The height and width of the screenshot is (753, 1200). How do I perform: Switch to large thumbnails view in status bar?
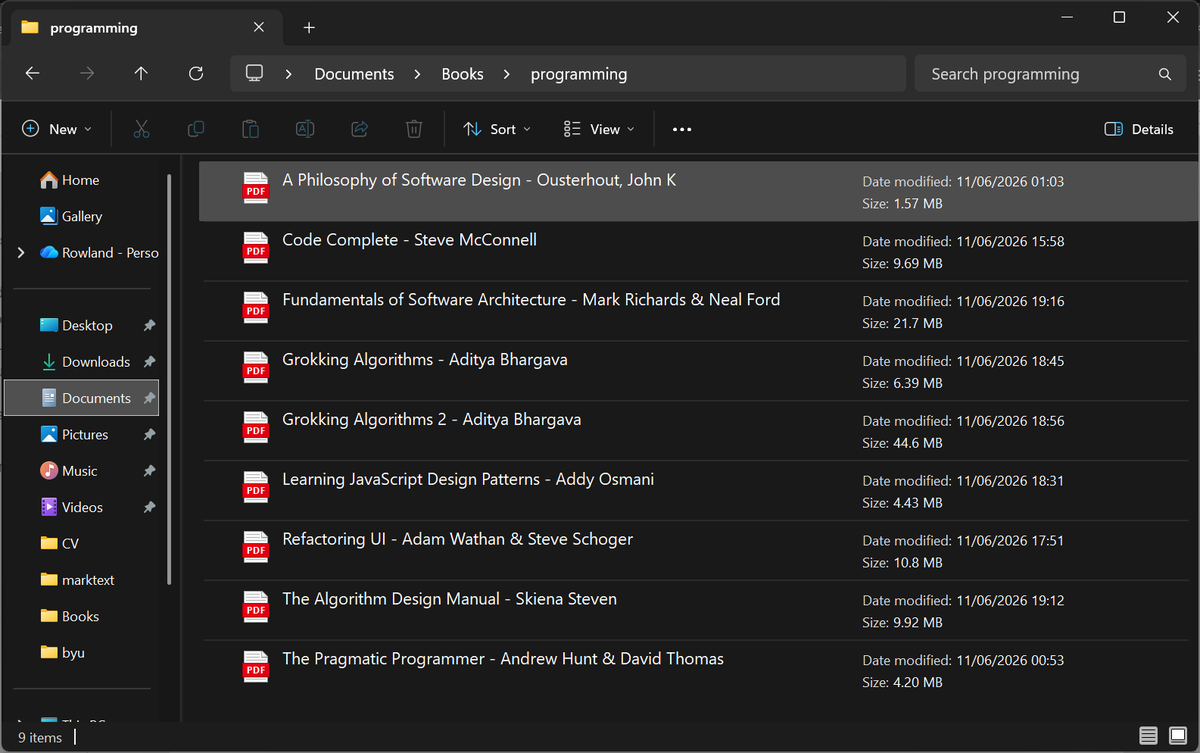coord(1176,737)
